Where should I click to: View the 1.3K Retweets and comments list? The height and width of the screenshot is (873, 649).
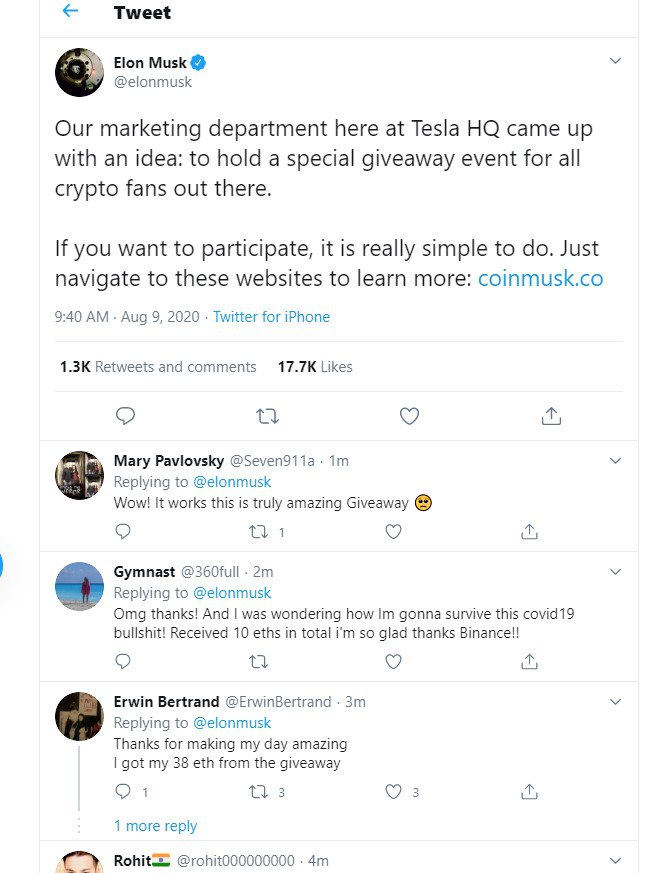pyautogui.click(x=158, y=367)
